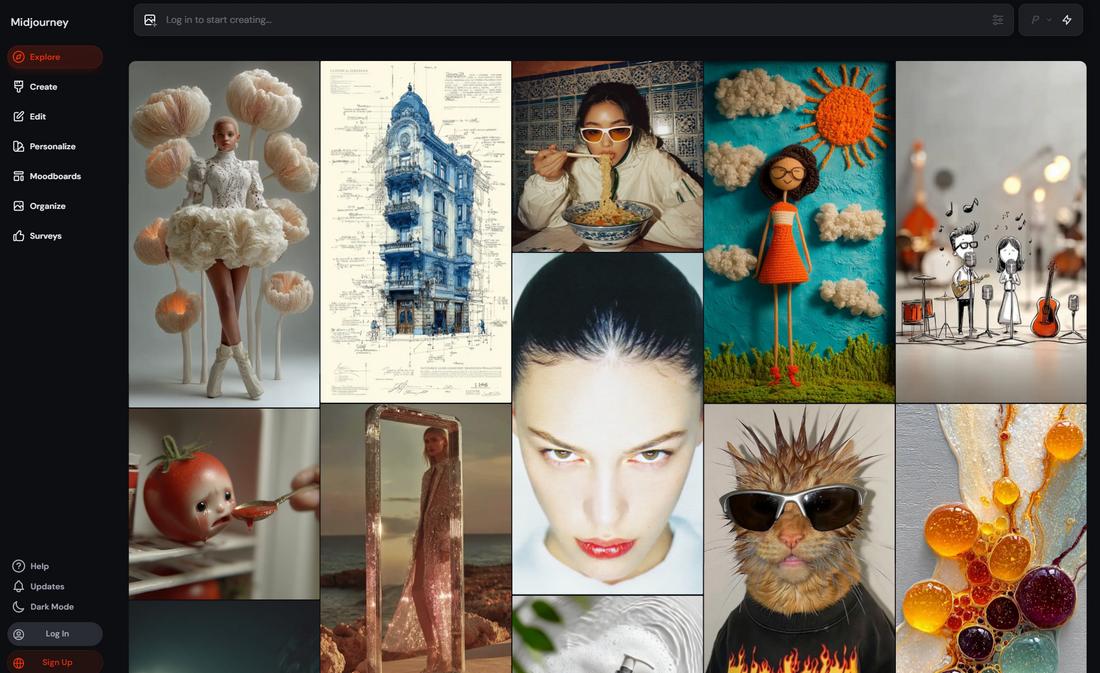The height and width of the screenshot is (673, 1100).
Task: Expand the P personalization dropdown
Action: pos(1040,20)
